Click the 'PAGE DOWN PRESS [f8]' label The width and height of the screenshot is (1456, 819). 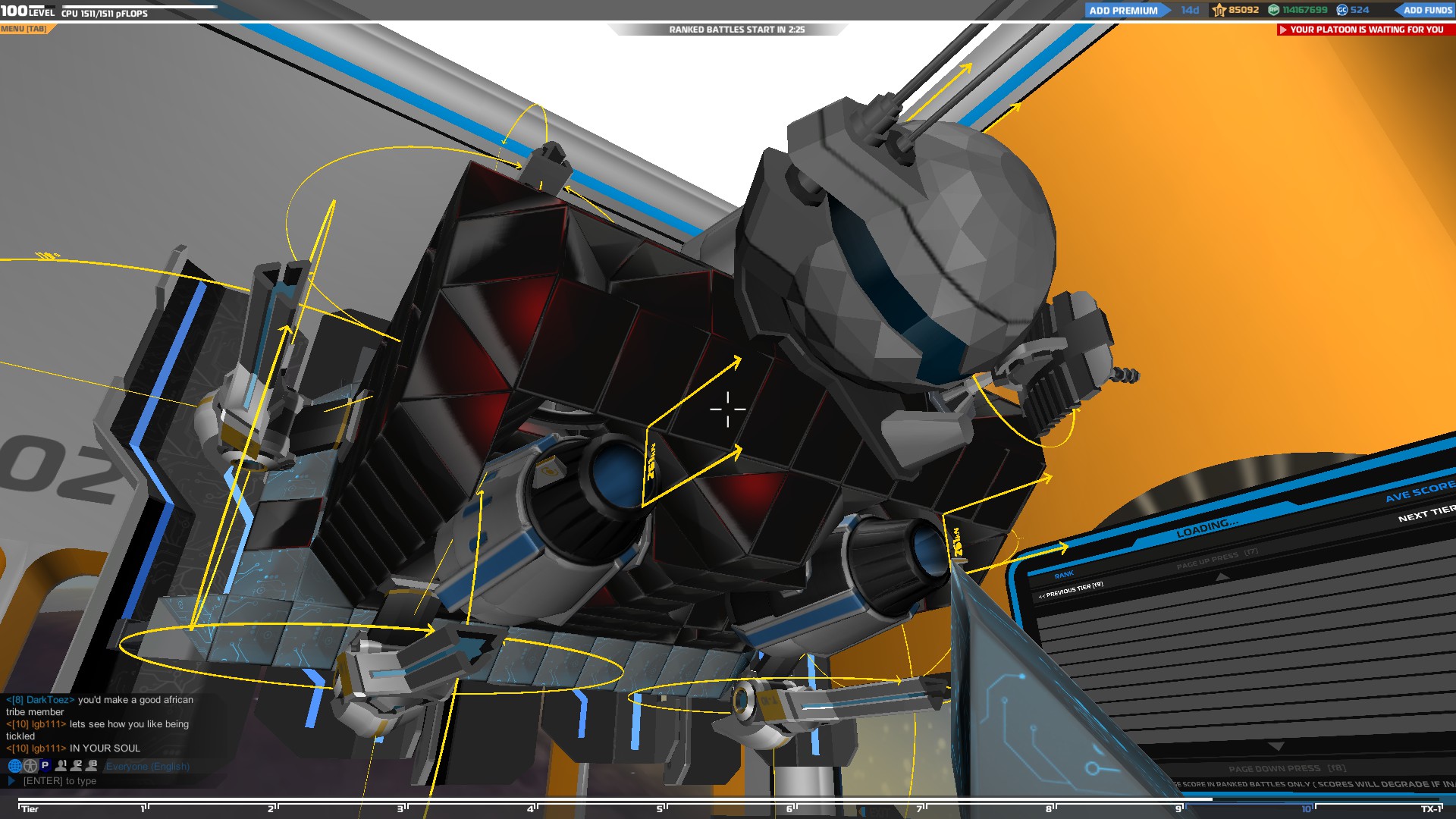pyautogui.click(x=1287, y=768)
